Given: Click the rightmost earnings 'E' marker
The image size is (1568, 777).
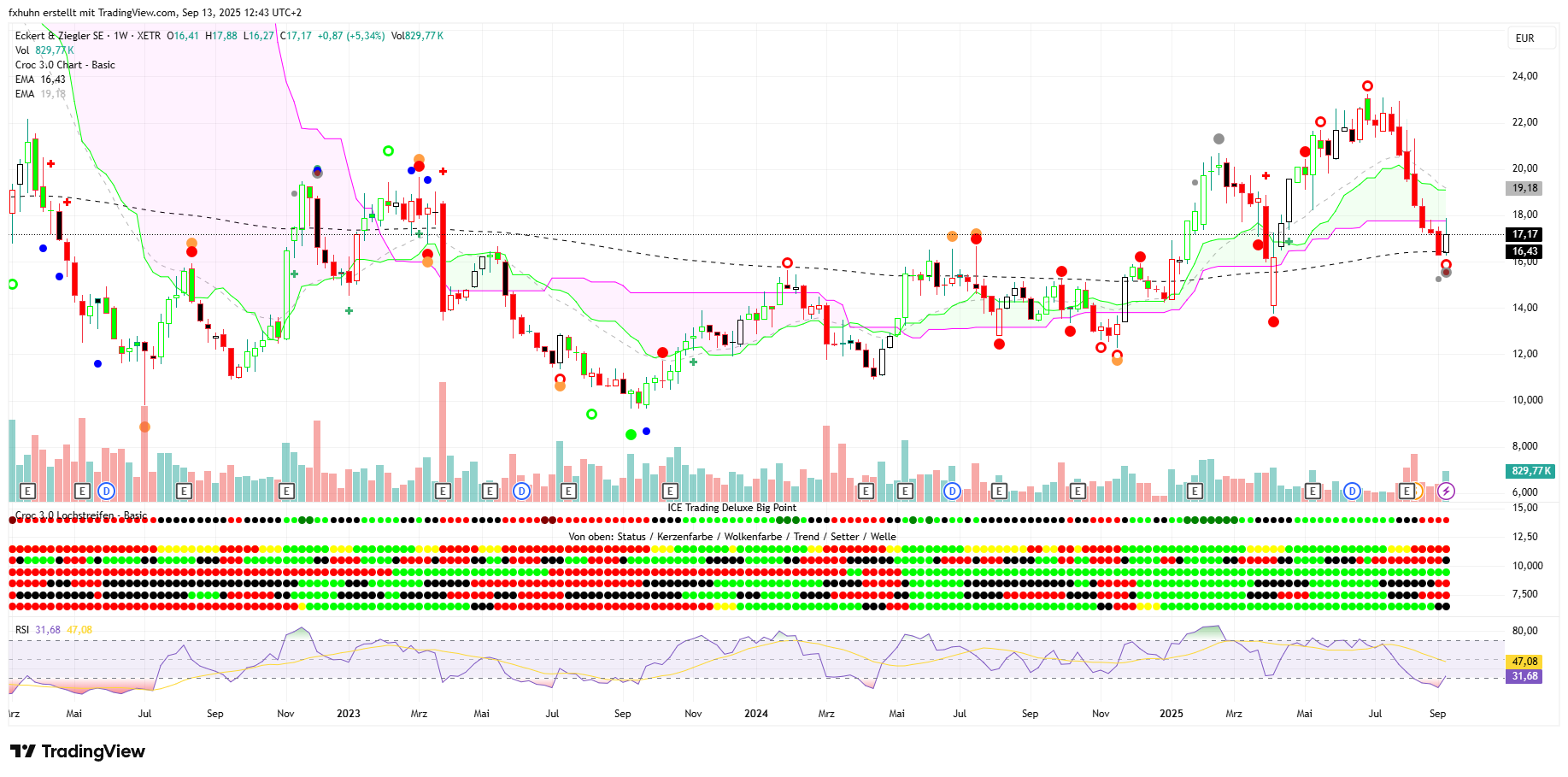Looking at the screenshot, I should click(1407, 491).
